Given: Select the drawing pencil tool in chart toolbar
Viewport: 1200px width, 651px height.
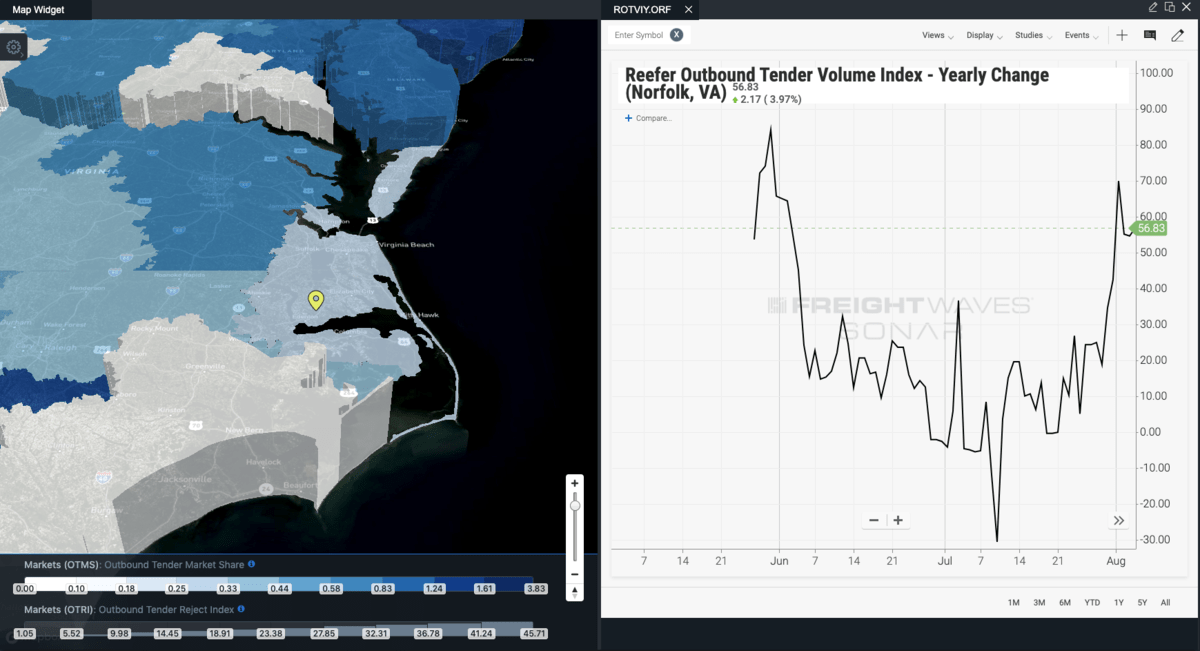Looking at the screenshot, I should (x=1178, y=35).
